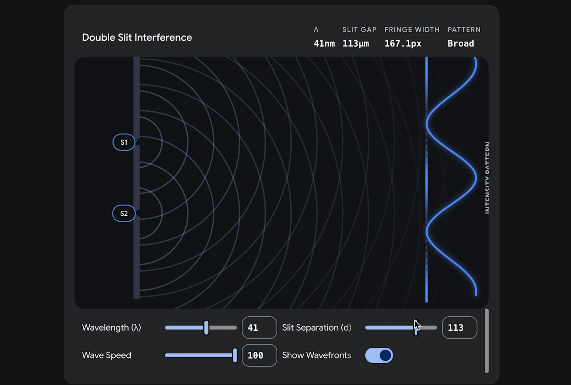Click the 113µm slit gap readout
The height and width of the screenshot is (385, 571).
pos(356,44)
